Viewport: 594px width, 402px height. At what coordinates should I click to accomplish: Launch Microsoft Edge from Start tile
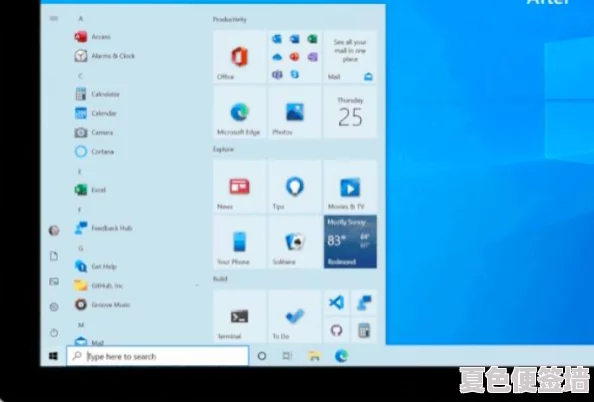pyautogui.click(x=239, y=113)
